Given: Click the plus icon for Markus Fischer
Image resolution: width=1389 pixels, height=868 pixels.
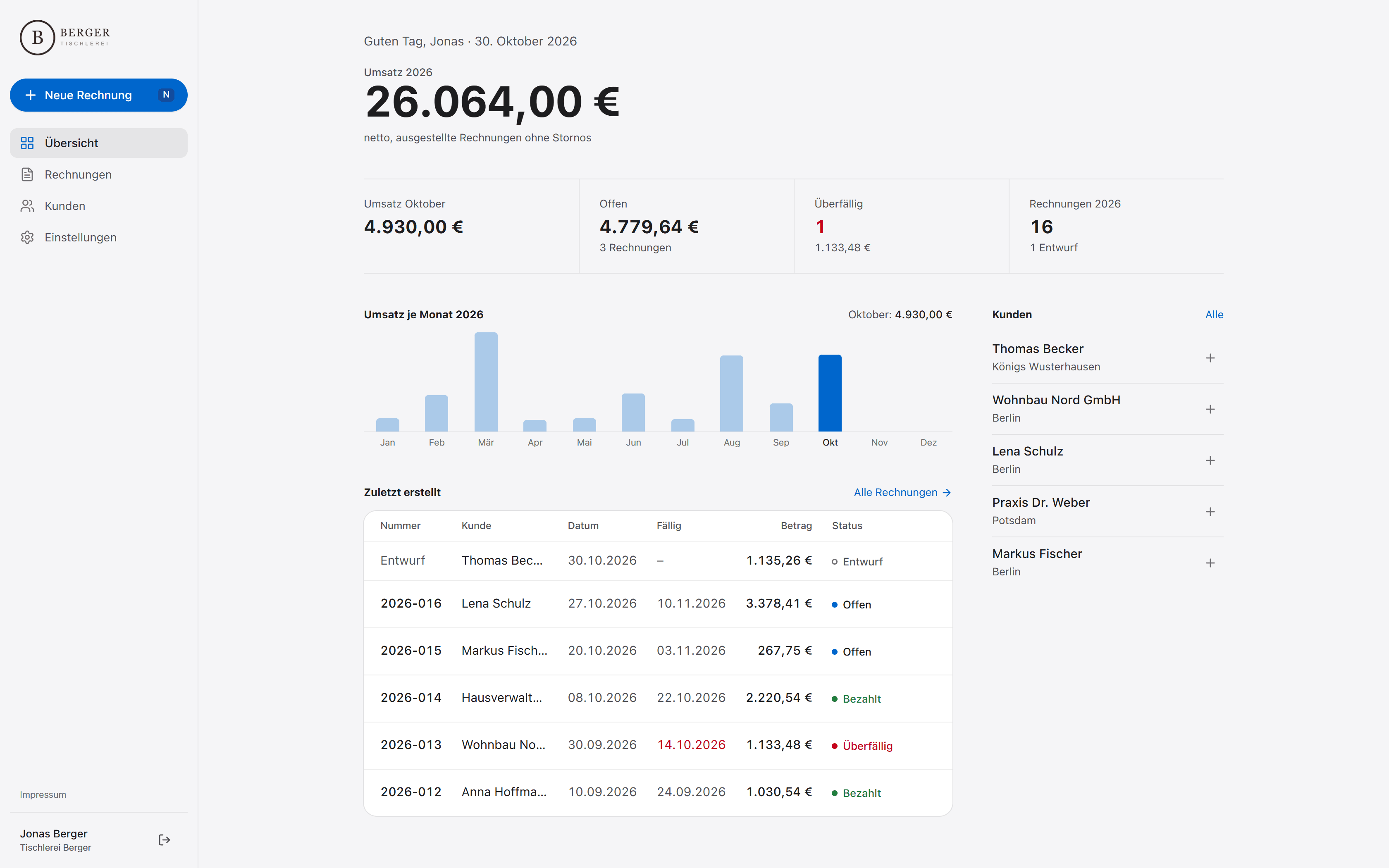Looking at the screenshot, I should click(x=1210, y=563).
